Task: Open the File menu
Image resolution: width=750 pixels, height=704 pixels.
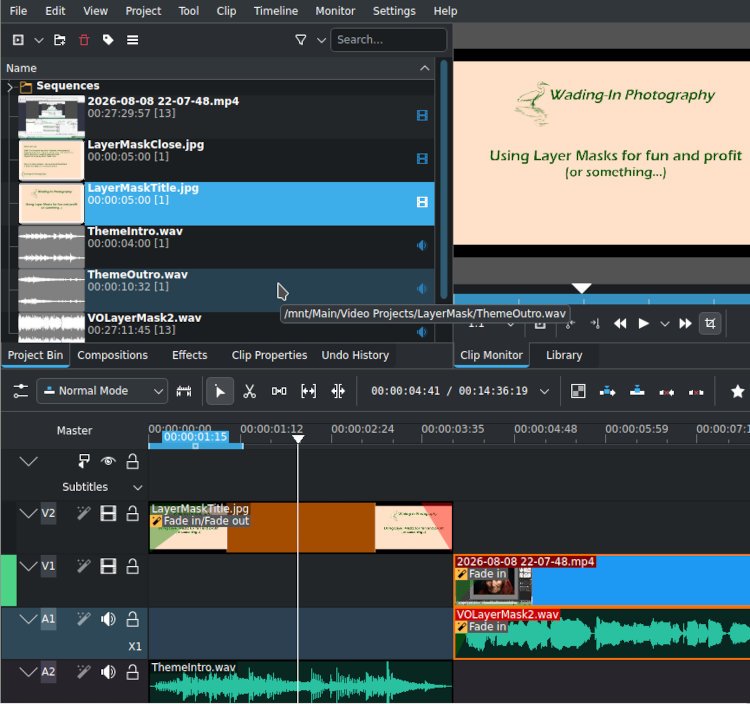Action: [x=18, y=11]
